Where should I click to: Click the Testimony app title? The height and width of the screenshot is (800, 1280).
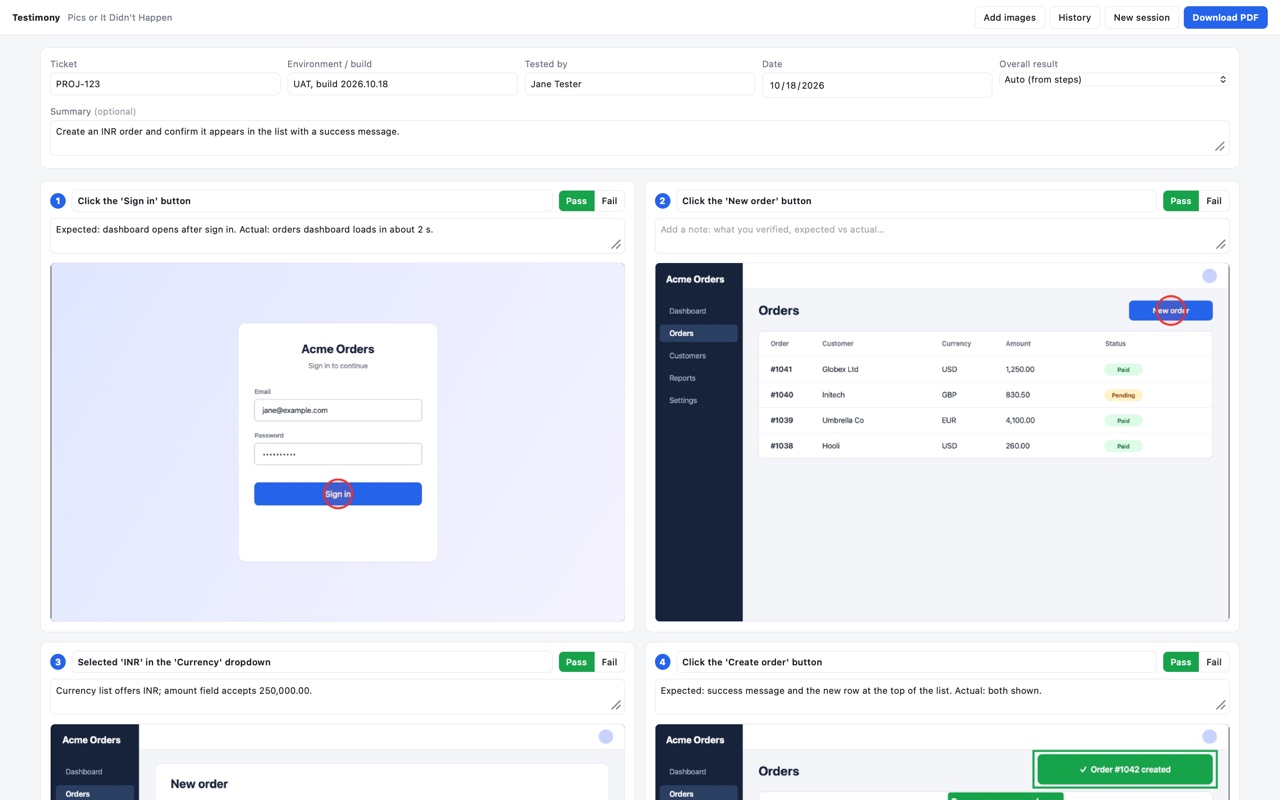(x=36, y=17)
